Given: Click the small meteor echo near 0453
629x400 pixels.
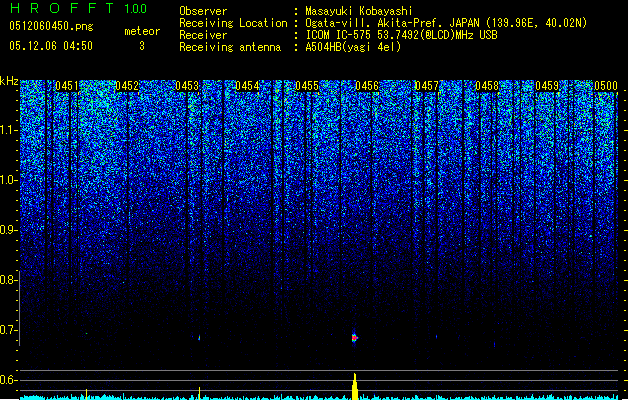Looking at the screenshot, I should click(x=199, y=338).
